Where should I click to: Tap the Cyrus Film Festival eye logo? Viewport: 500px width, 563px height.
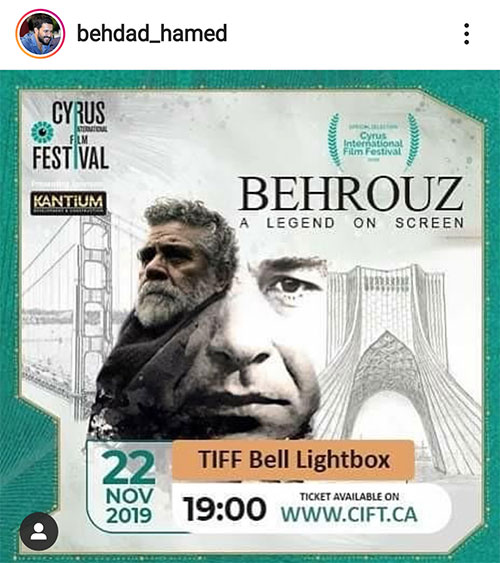point(42,132)
